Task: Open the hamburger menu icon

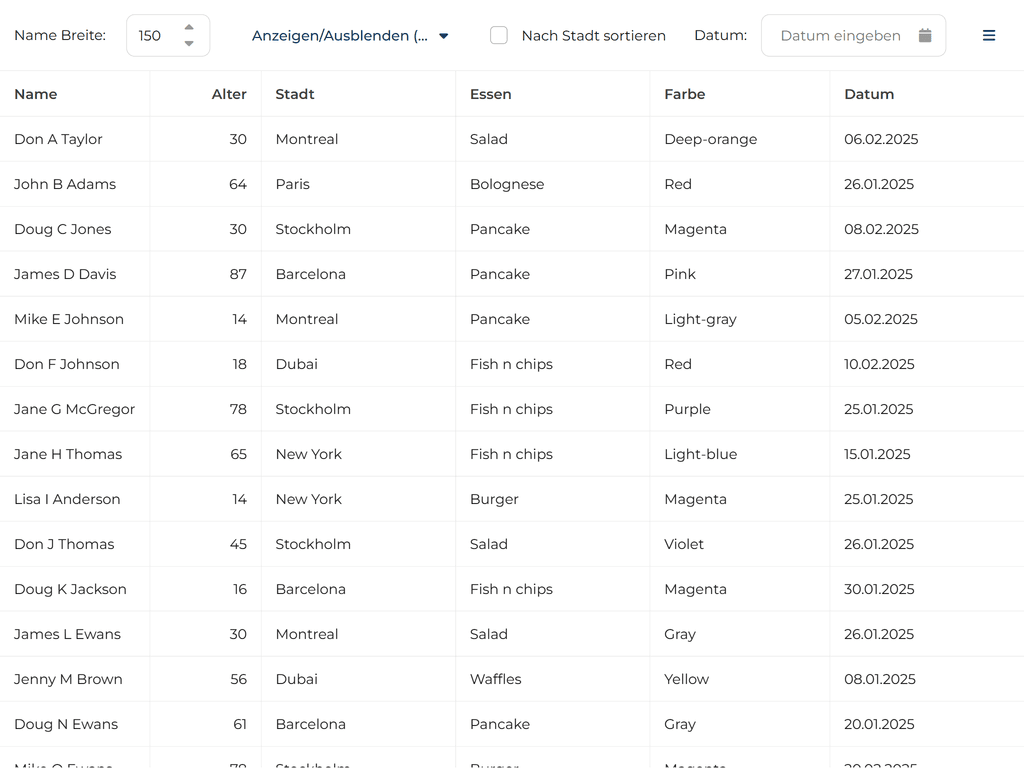Action: (988, 36)
